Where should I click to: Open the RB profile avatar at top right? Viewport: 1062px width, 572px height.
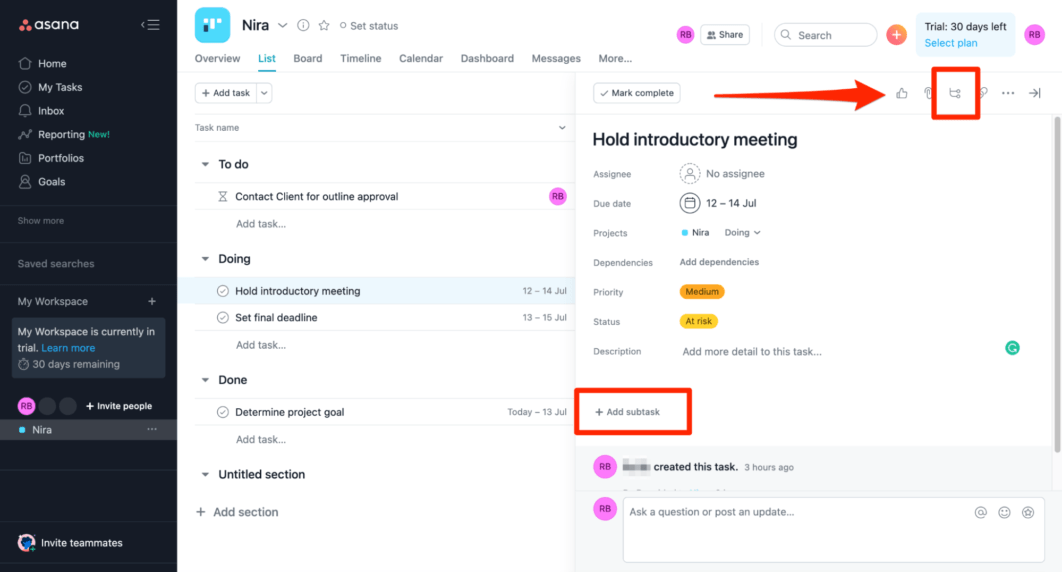tap(1034, 35)
